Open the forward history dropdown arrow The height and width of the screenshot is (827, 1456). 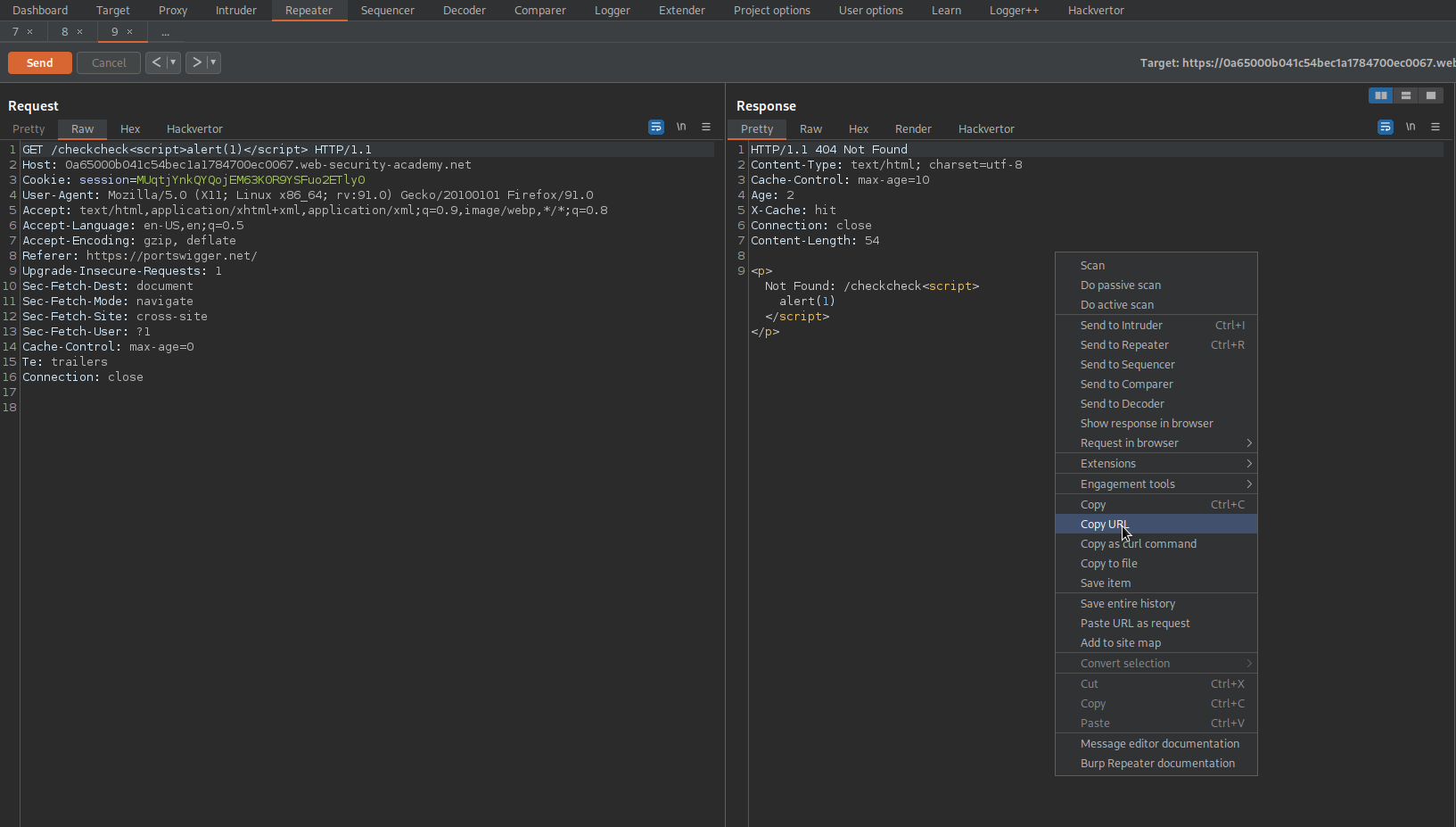[x=213, y=62]
